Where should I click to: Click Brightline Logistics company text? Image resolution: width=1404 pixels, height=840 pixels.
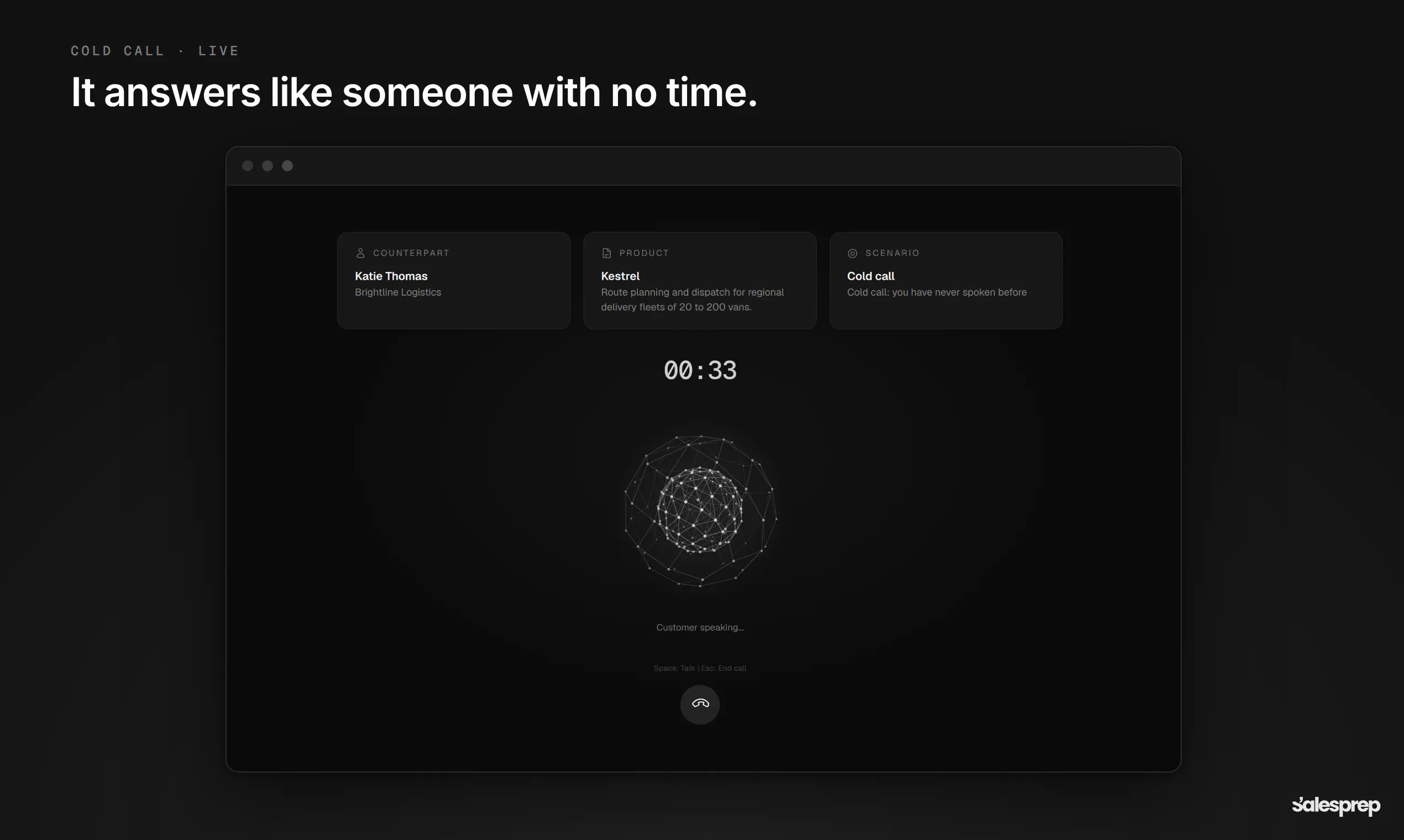tap(397, 292)
